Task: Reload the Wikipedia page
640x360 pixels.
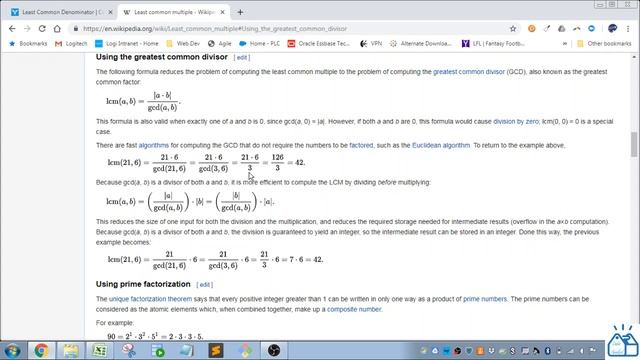Action: 42,29
